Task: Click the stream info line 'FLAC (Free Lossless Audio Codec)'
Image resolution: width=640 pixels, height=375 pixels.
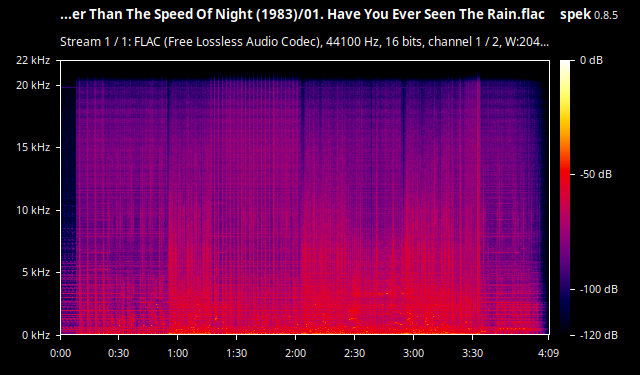Action: point(304,42)
